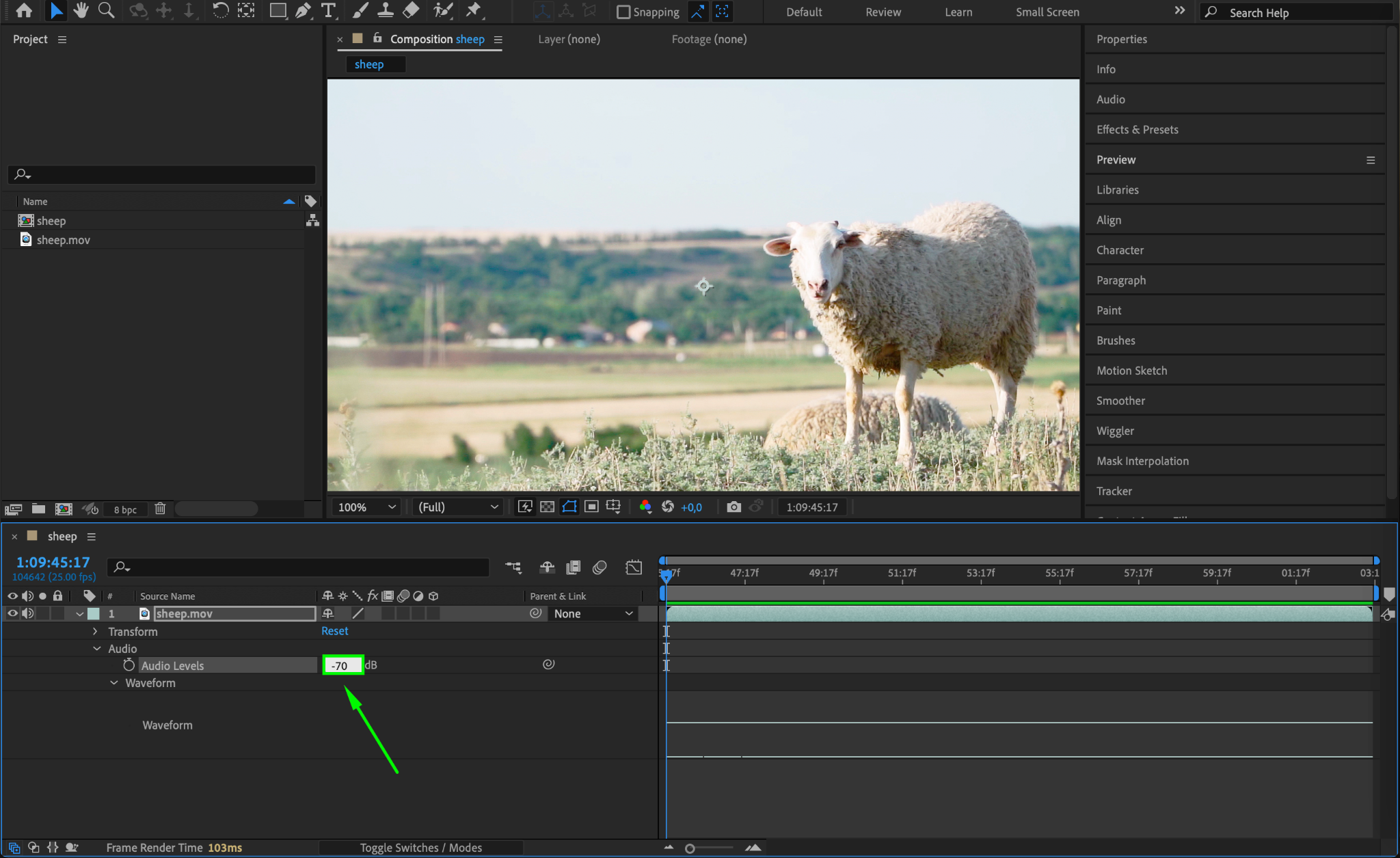Mute the sheep.mov layer audio
The width and height of the screenshot is (1400, 858).
[27, 613]
